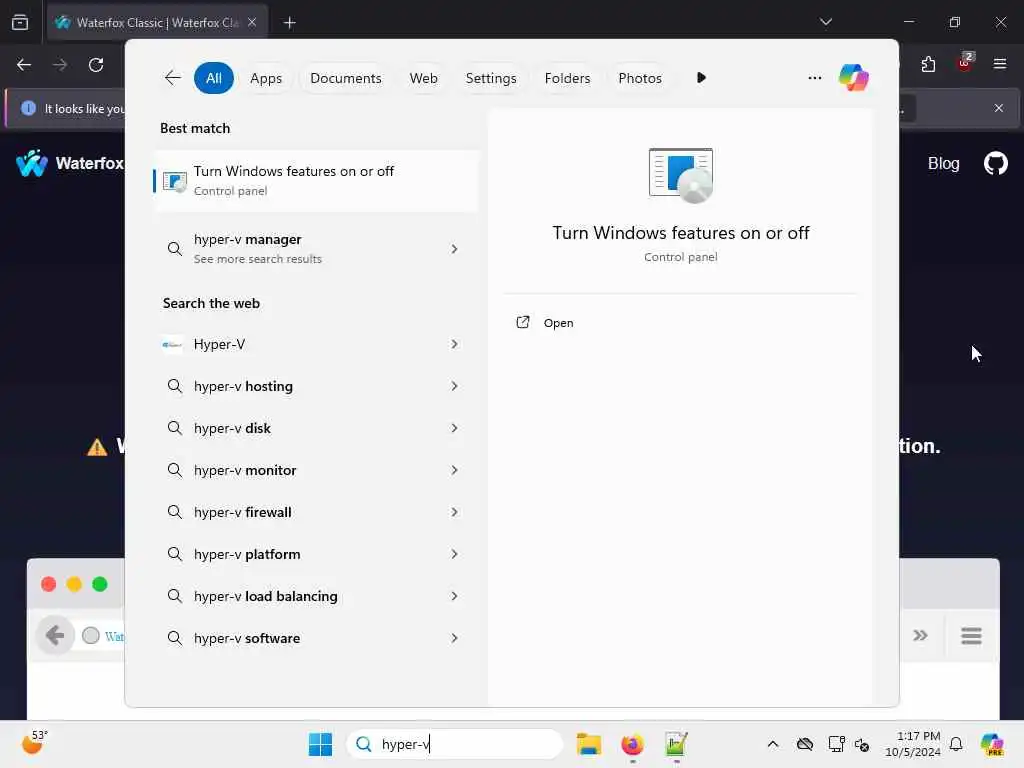Viewport: 1024px width, 768px height.
Task: Open Firefox from the taskbar
Action: coord(632,744)
